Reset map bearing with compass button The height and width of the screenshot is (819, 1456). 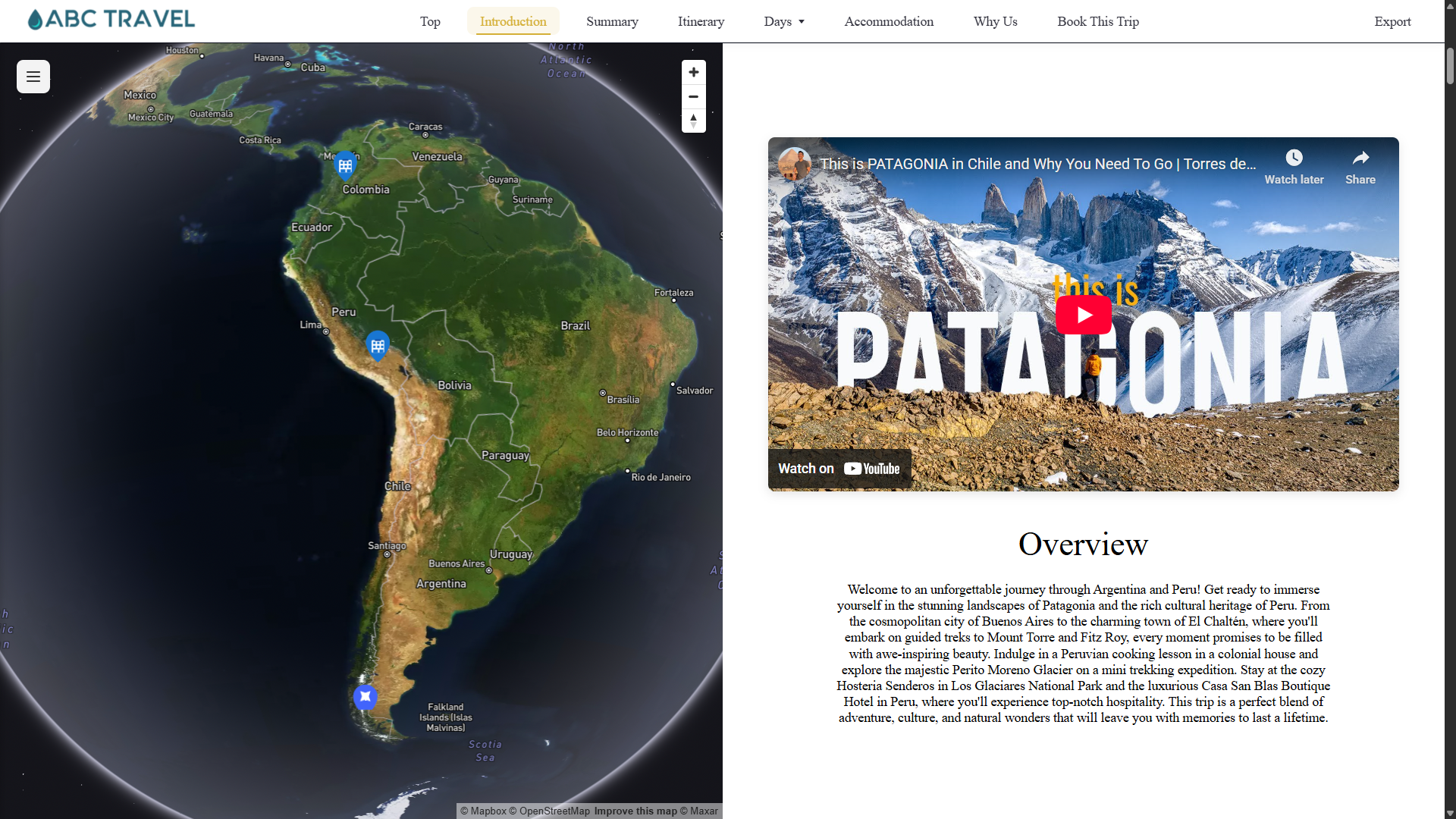click(693, 121)
